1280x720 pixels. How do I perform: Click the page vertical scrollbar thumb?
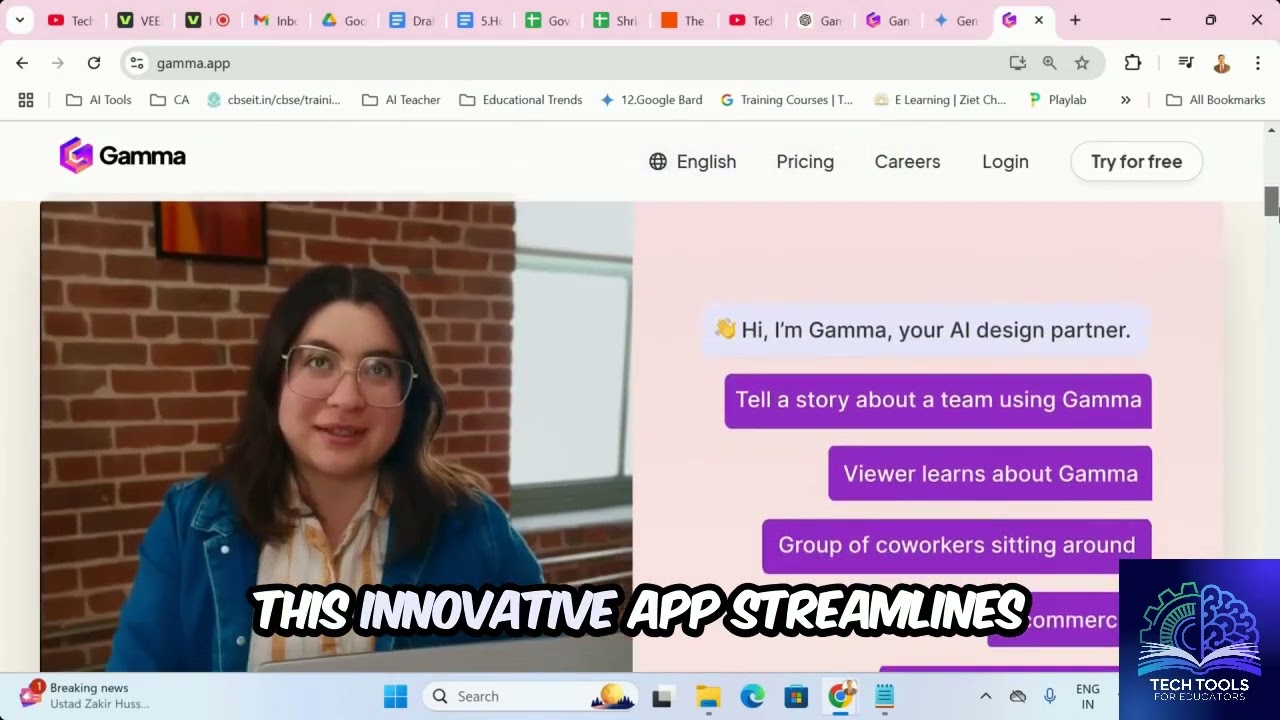[x=1272, y=201]
